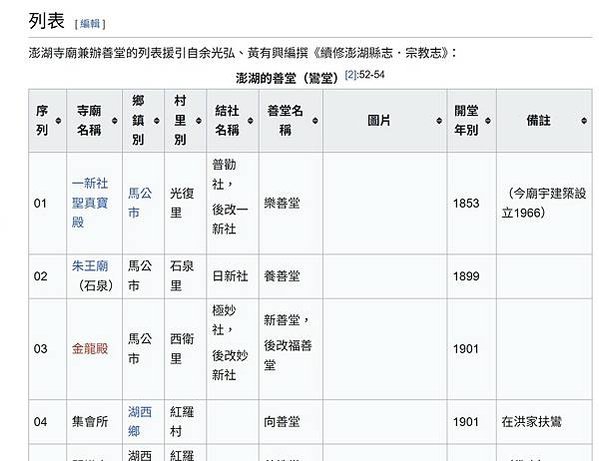Open footnote reference [2] in caption
599x461 pixels.
(x=350, y=74)
